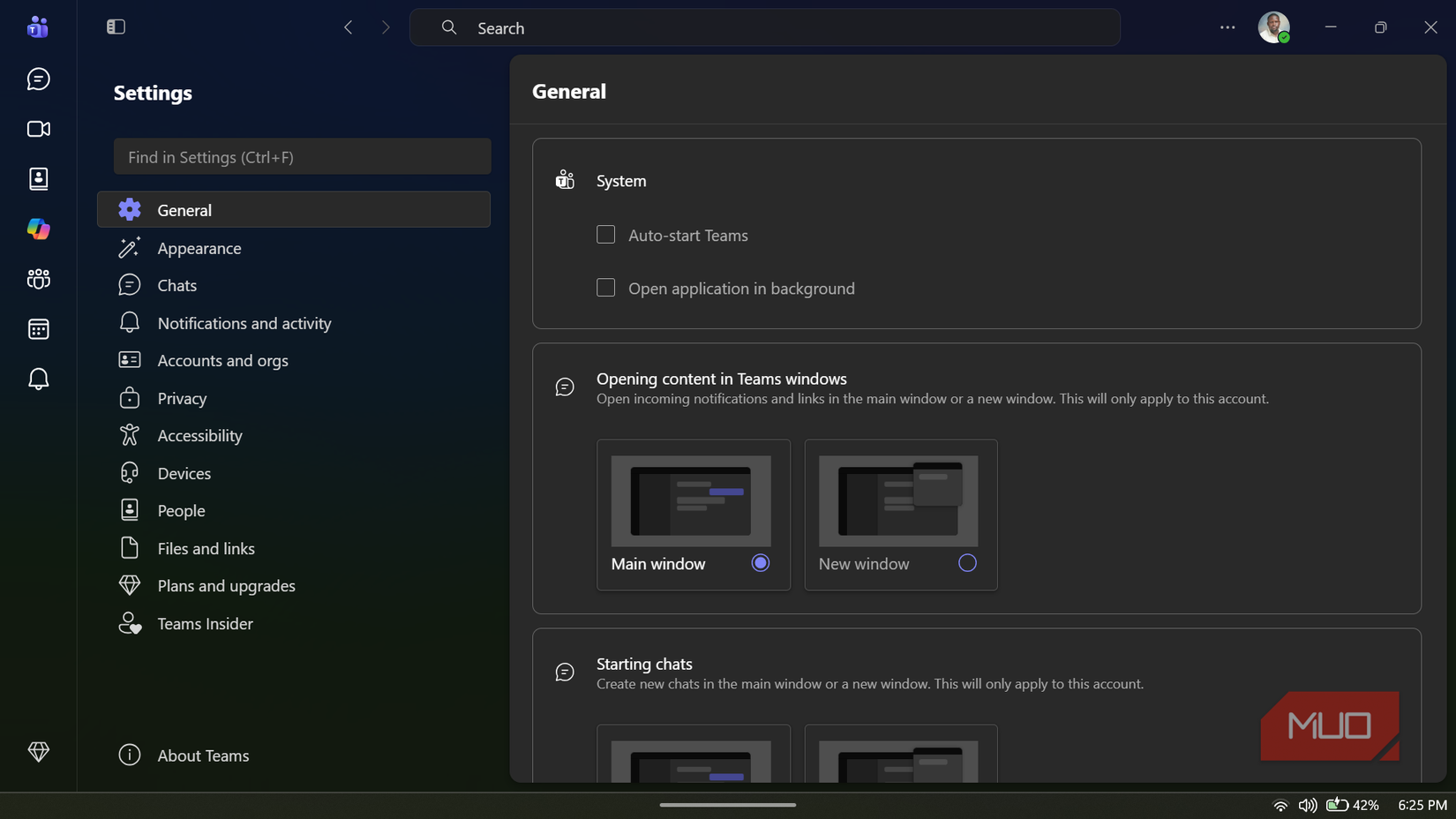
Task: Click Main window preview under Opening content
Action: click(x=691, y=500)
